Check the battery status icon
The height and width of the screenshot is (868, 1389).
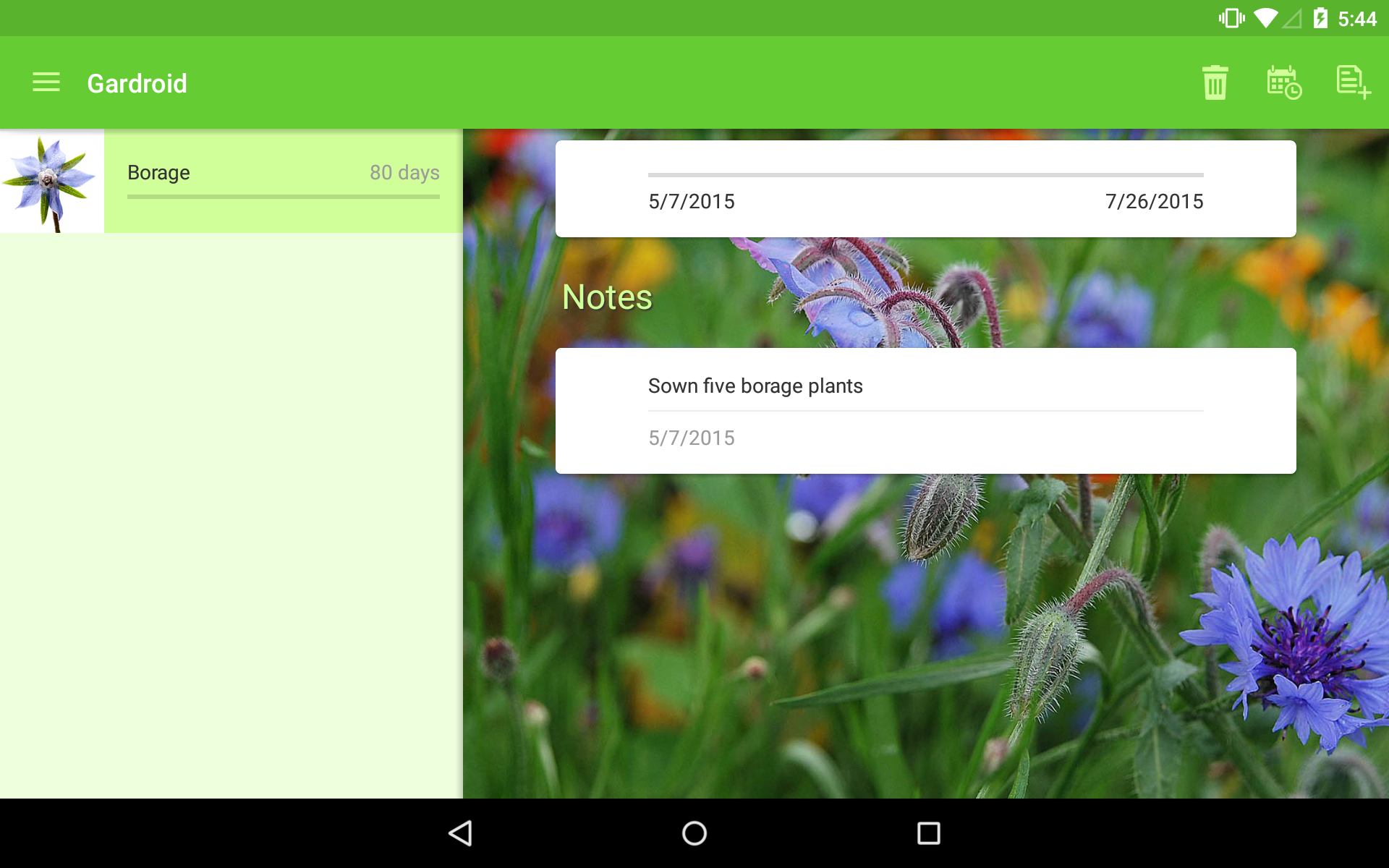click(1320, 18)
